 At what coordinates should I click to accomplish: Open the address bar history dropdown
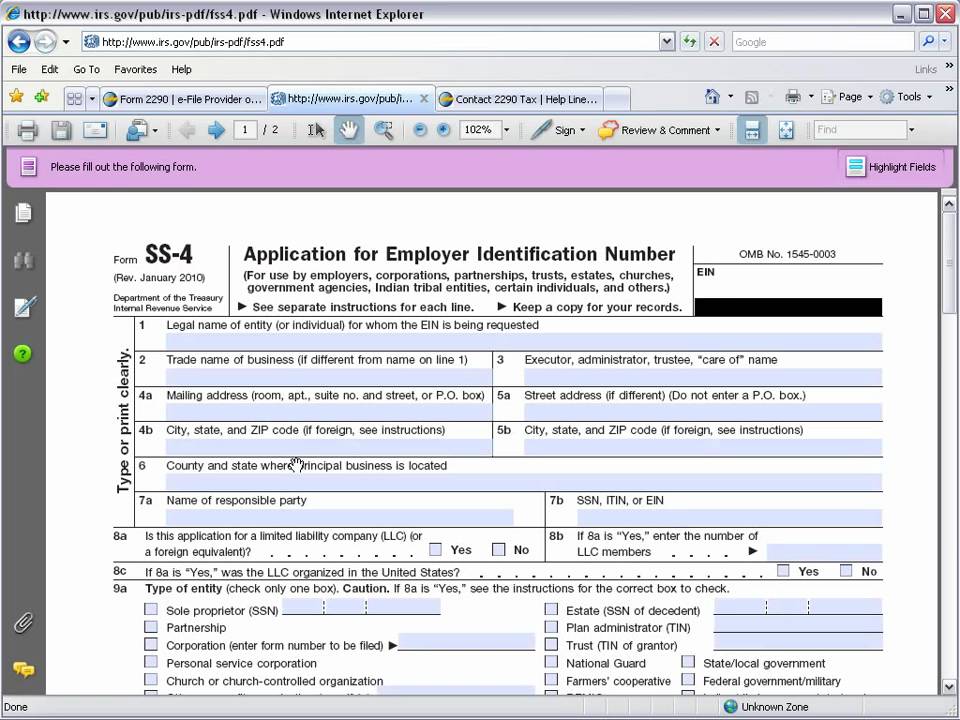click(667, 42)
